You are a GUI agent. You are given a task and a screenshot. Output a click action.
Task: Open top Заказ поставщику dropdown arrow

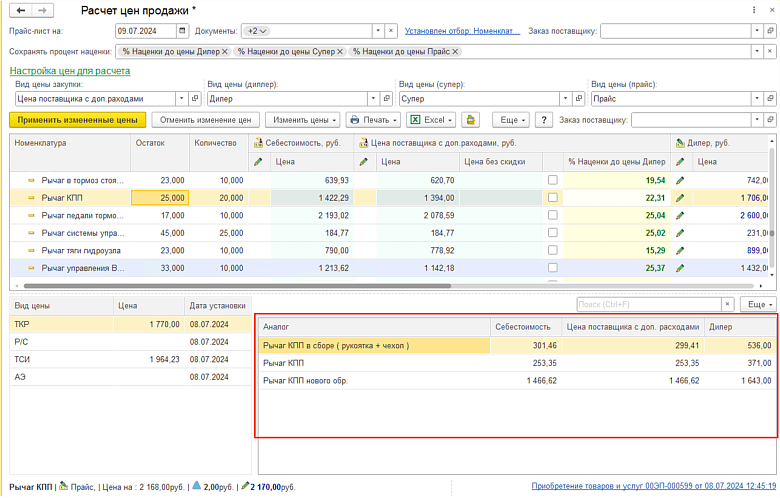coord(757,31)
